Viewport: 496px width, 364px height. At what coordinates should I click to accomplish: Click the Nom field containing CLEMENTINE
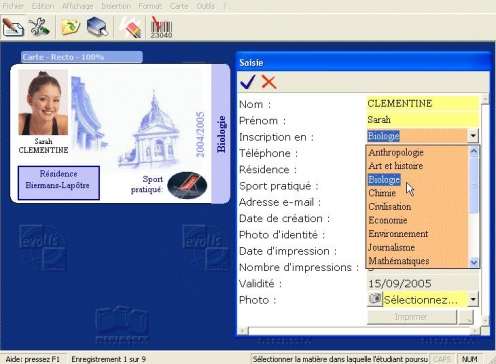423,103
